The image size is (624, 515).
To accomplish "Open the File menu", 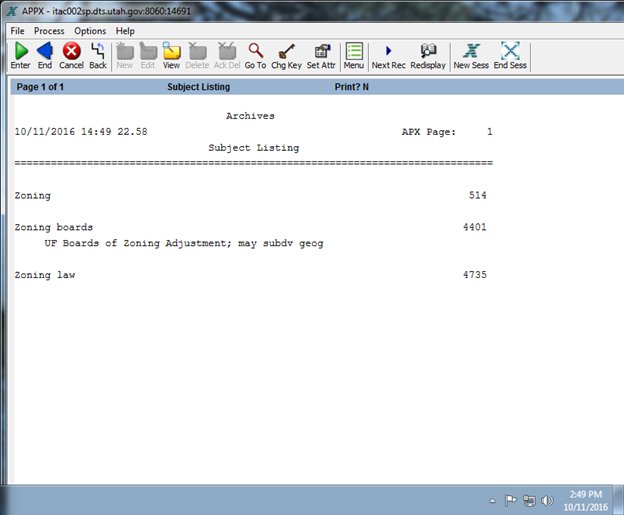I will pos(18,31).
